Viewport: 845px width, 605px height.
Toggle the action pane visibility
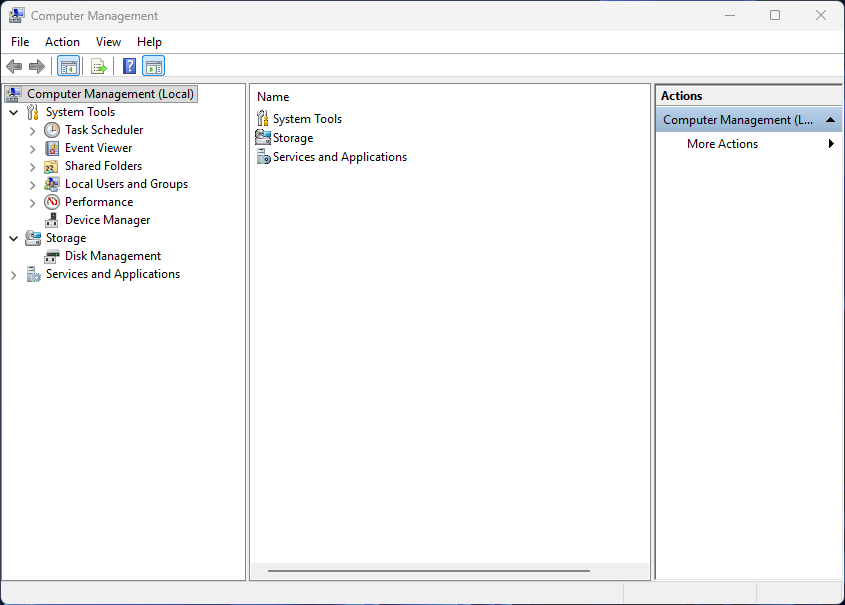click(x=153, y=65)
